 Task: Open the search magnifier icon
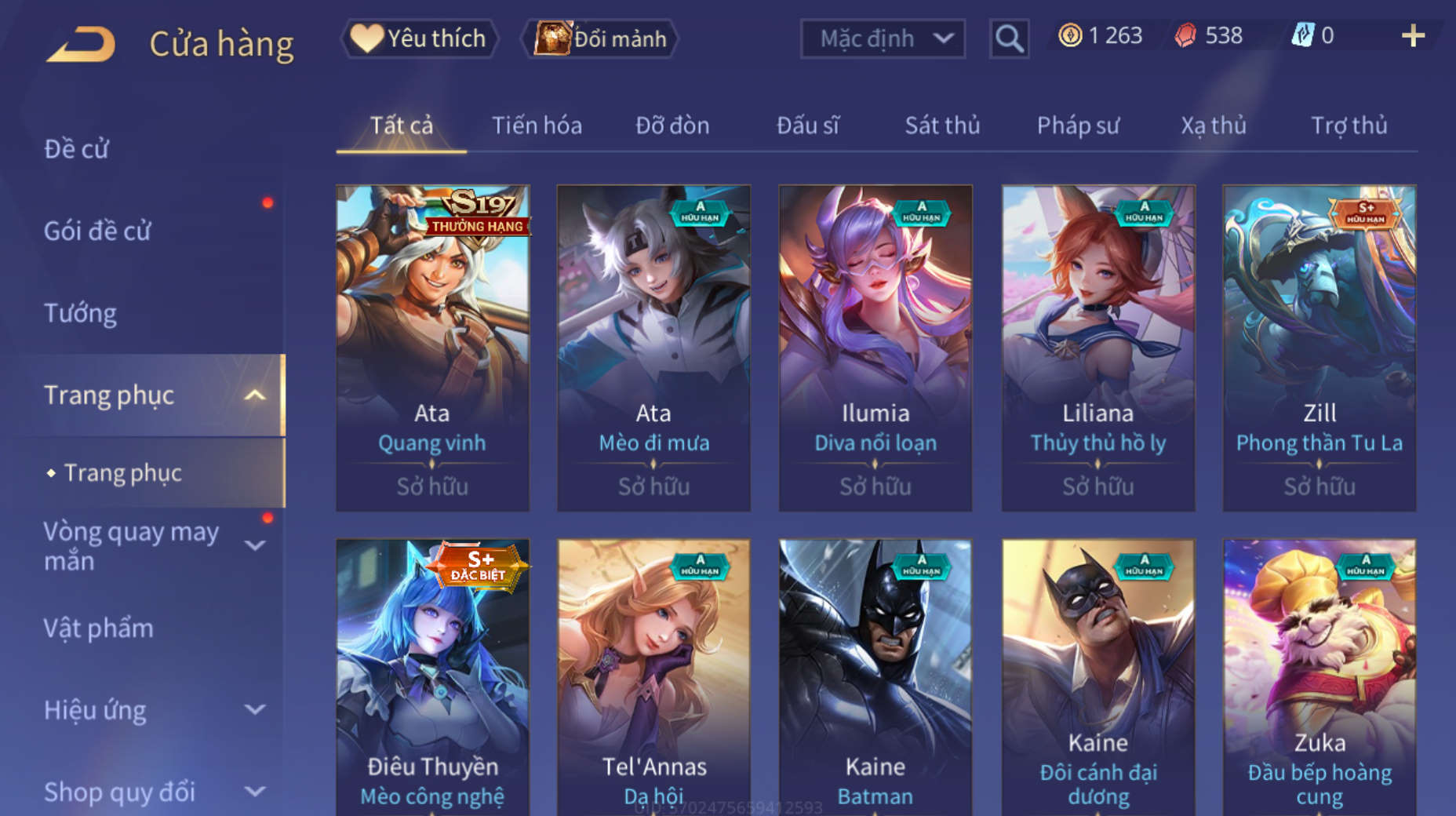click(1009, 38)
